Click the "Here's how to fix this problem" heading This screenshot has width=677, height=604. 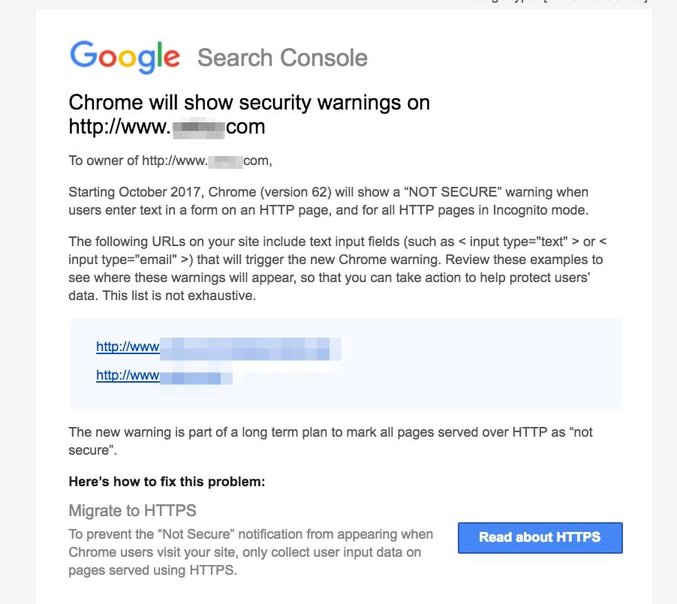pyautogui.click(x=166, y=482)
